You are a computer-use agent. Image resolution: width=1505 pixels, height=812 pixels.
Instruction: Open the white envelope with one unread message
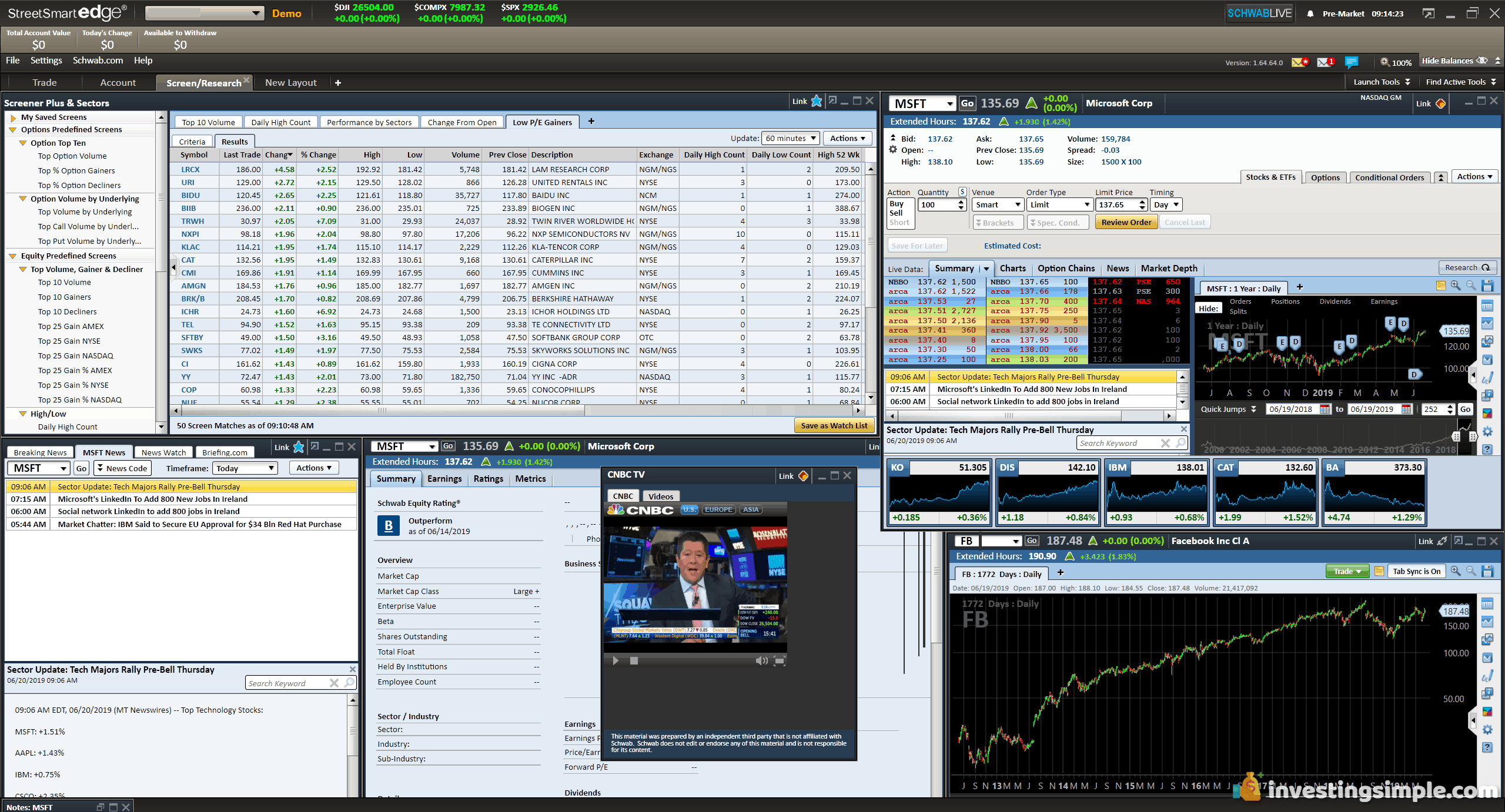(1325, 62)
